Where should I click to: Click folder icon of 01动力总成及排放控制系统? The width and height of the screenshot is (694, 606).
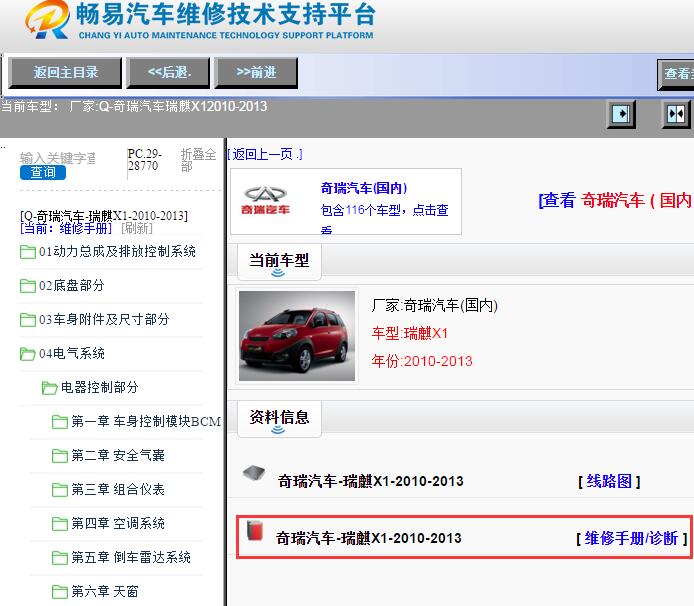point(28,252)
